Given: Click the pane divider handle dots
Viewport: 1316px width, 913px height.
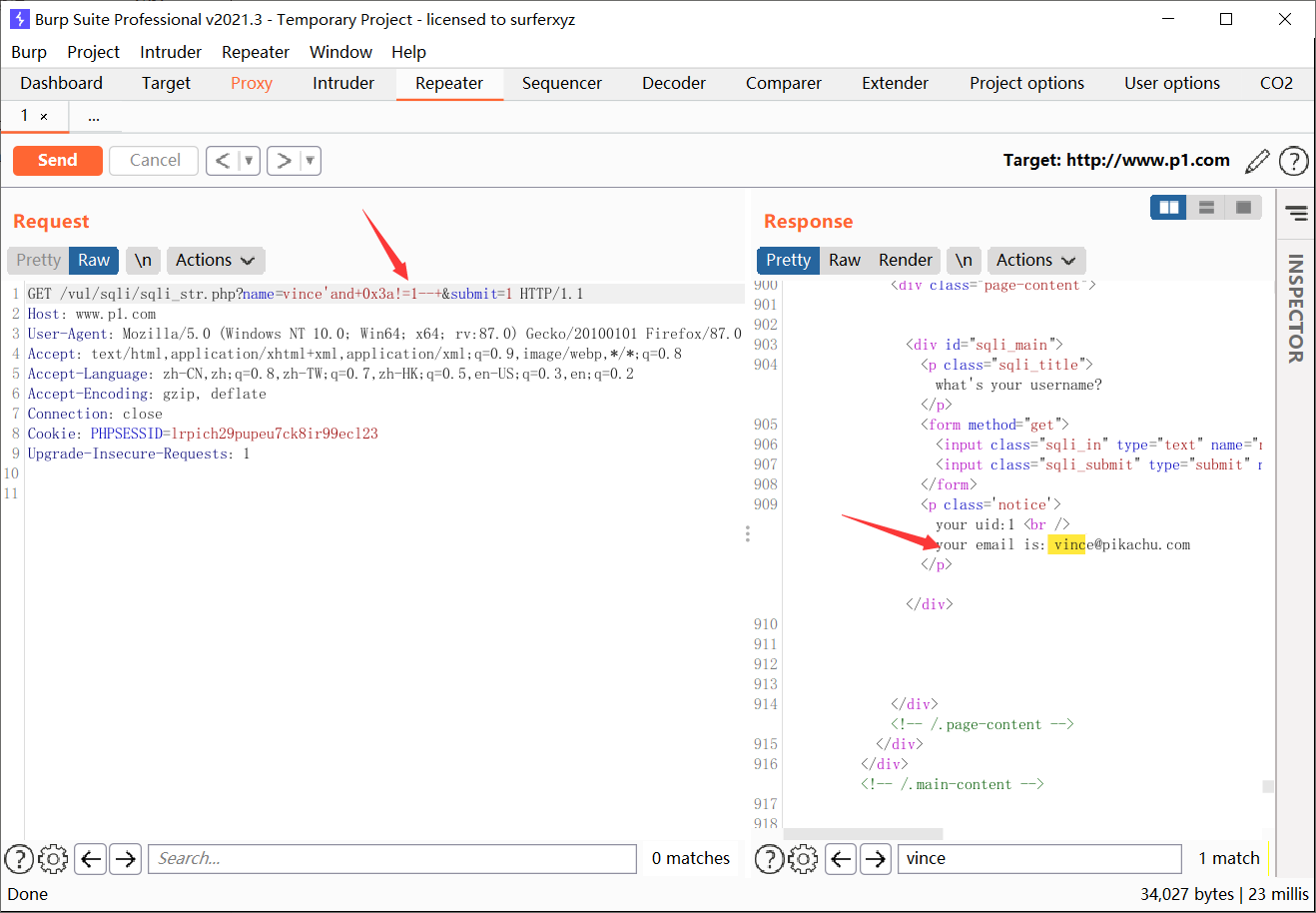Looking at the screenshot, I should click(747, 533).
